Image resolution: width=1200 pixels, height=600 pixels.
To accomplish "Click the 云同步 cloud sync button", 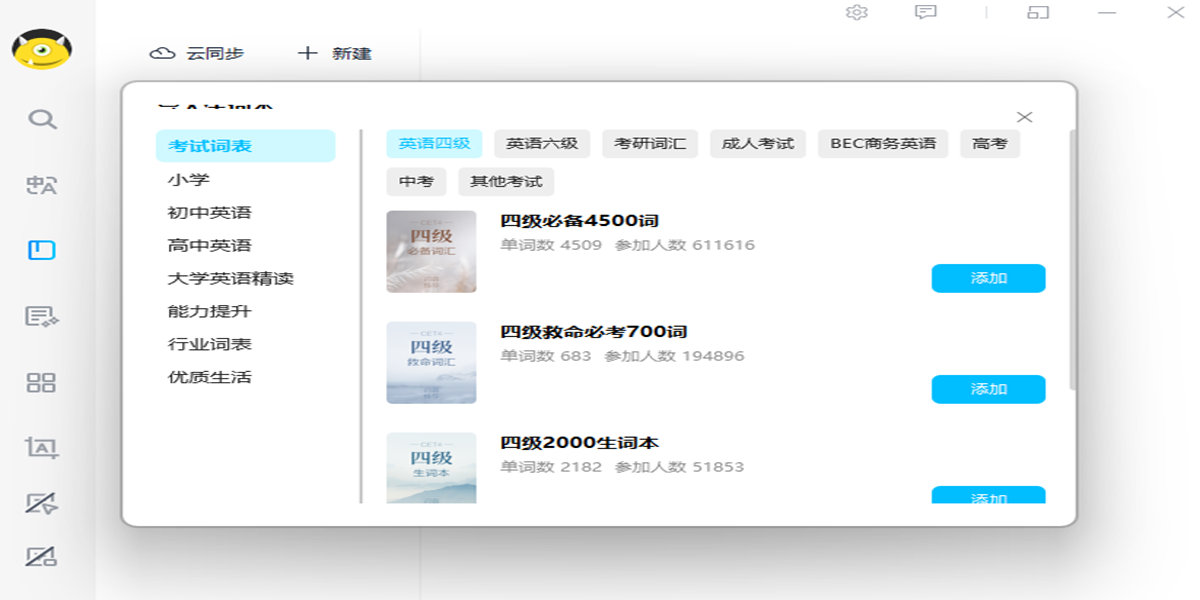I will tap(197, 54).
